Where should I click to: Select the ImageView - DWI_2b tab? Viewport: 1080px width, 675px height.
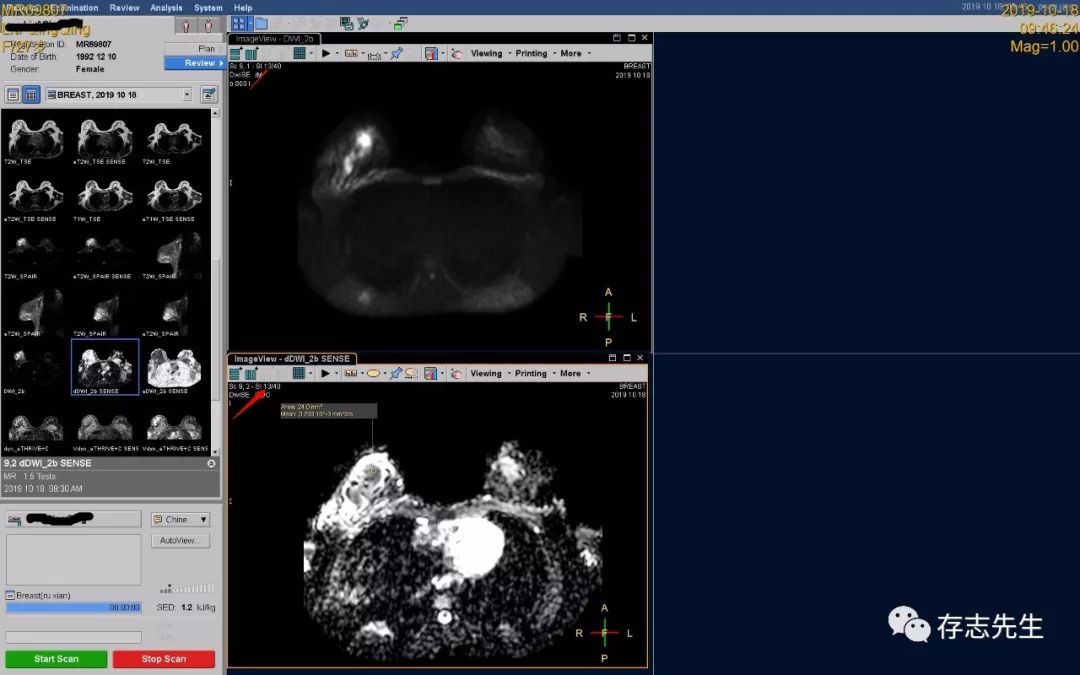274,39
